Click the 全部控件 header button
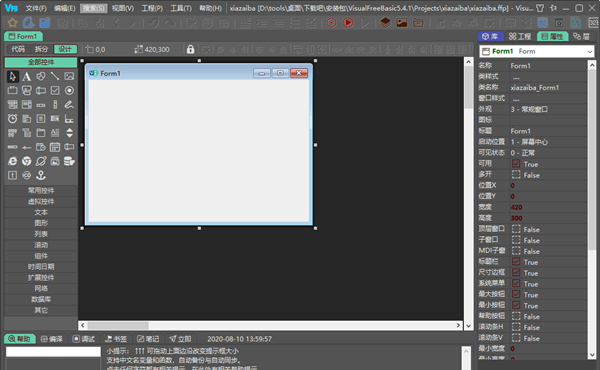Viewport: 600px width, 370px height. pos(41,62)
